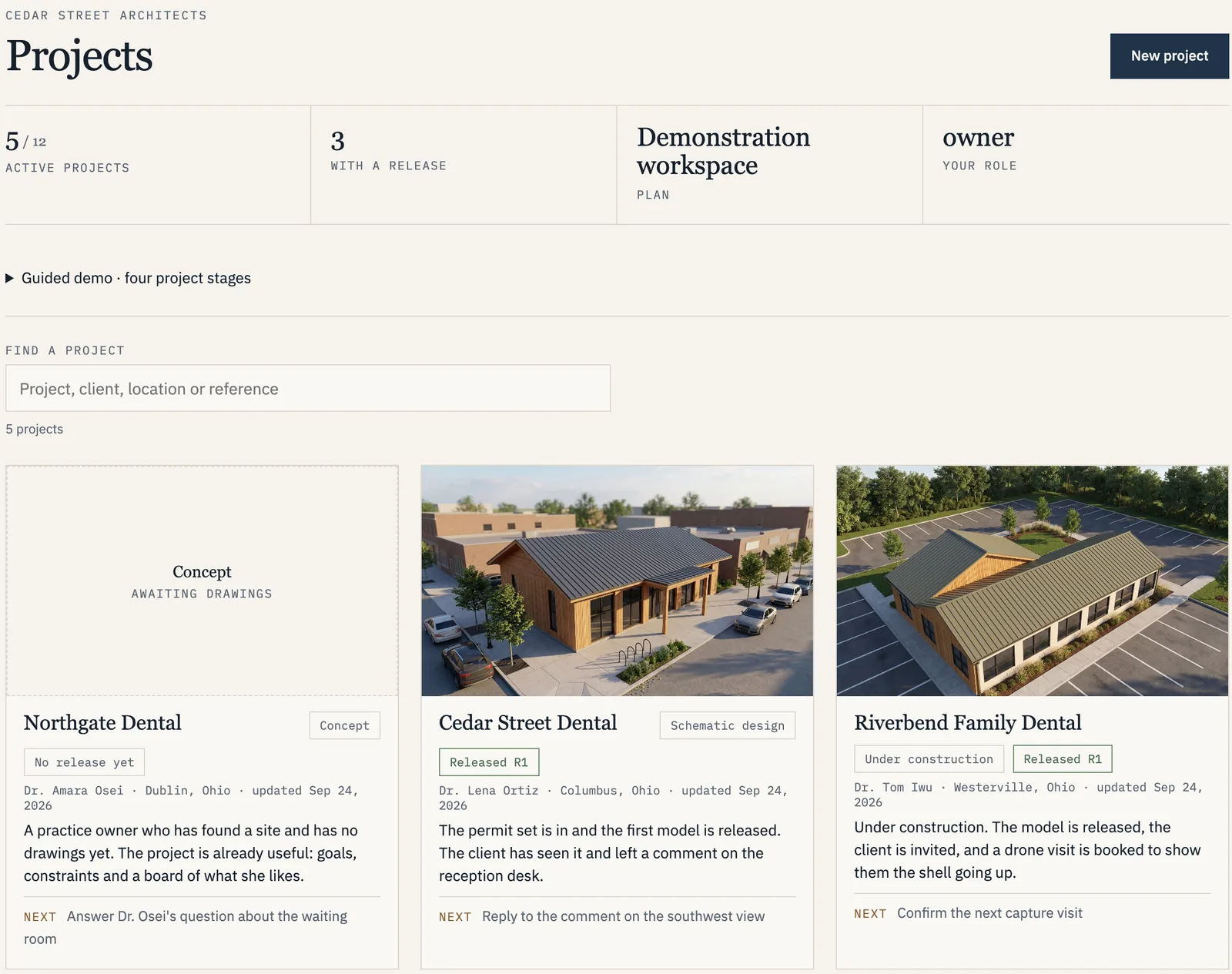Click the Under construction stage tag
1232x974 pixels.
click(x=929, y=759)
